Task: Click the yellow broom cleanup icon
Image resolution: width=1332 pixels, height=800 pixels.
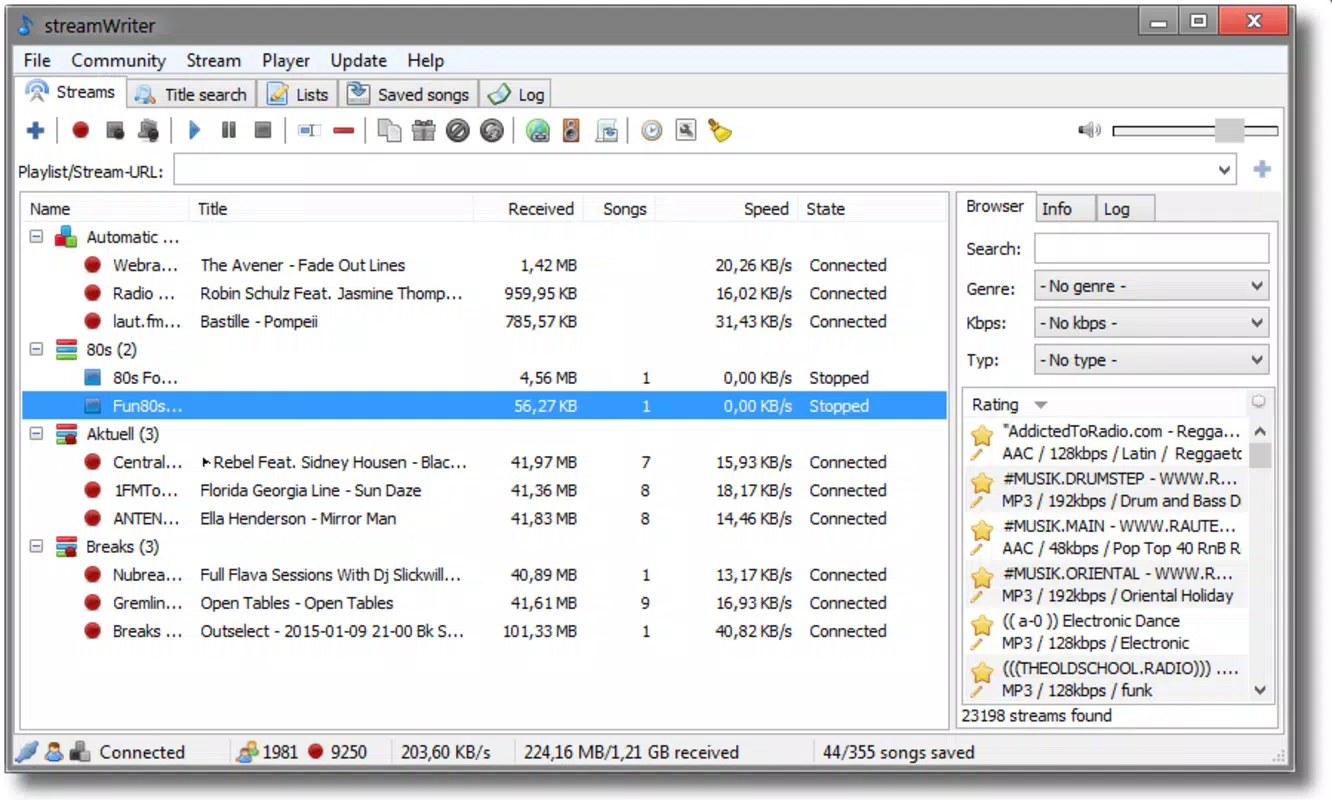Action: 720,130
